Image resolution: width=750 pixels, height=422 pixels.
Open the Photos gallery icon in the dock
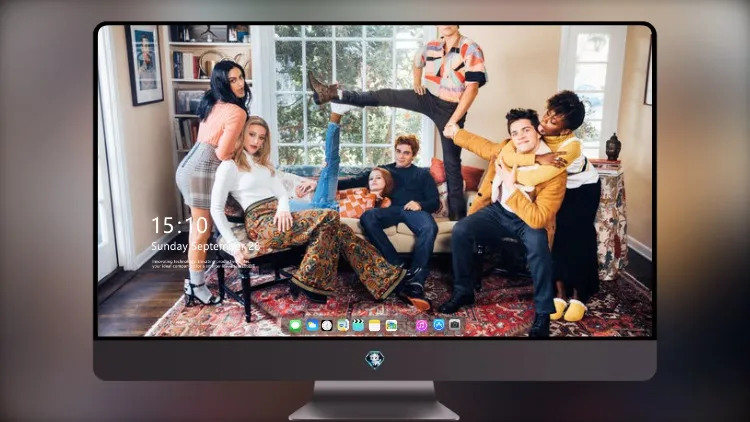tap(391, 325)
